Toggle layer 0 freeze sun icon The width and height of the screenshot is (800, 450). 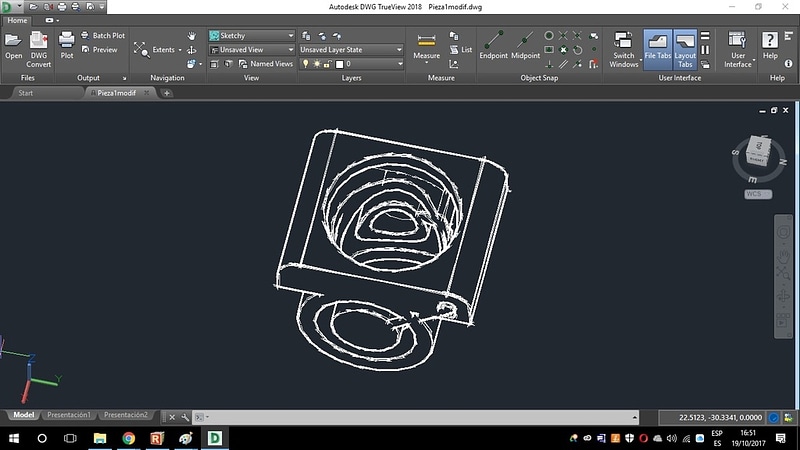(317, 64)
